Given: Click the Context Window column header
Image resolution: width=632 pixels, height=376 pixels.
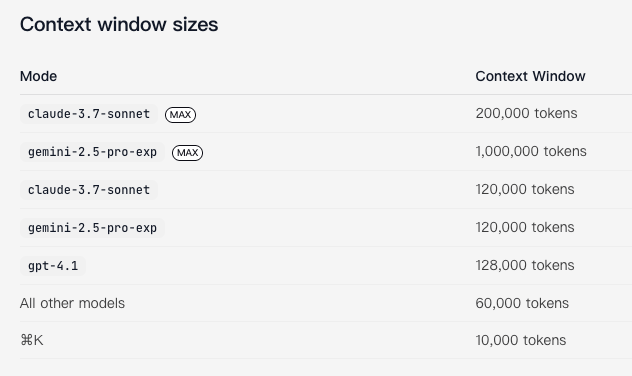Looking at the screenshot, I should [x=530, y=76].
